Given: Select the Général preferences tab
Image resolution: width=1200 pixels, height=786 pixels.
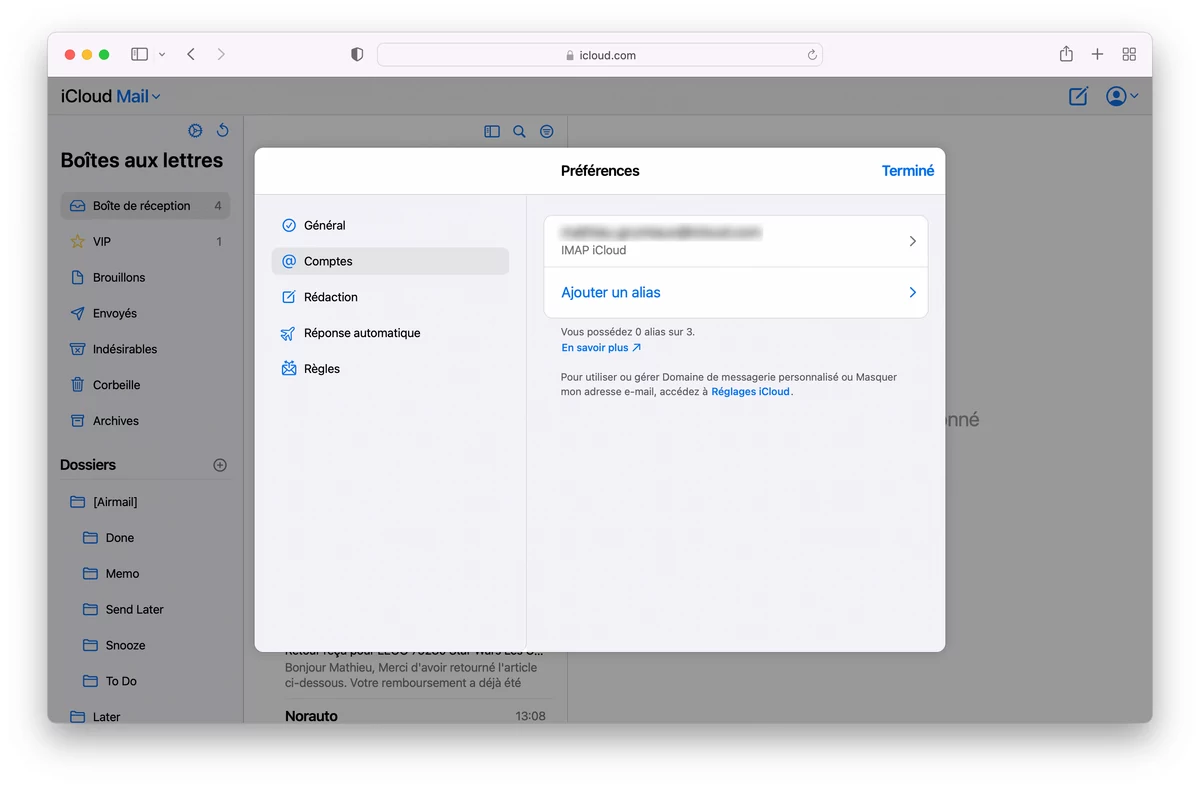Looking at the screenshot, I should tap(390, 226).
